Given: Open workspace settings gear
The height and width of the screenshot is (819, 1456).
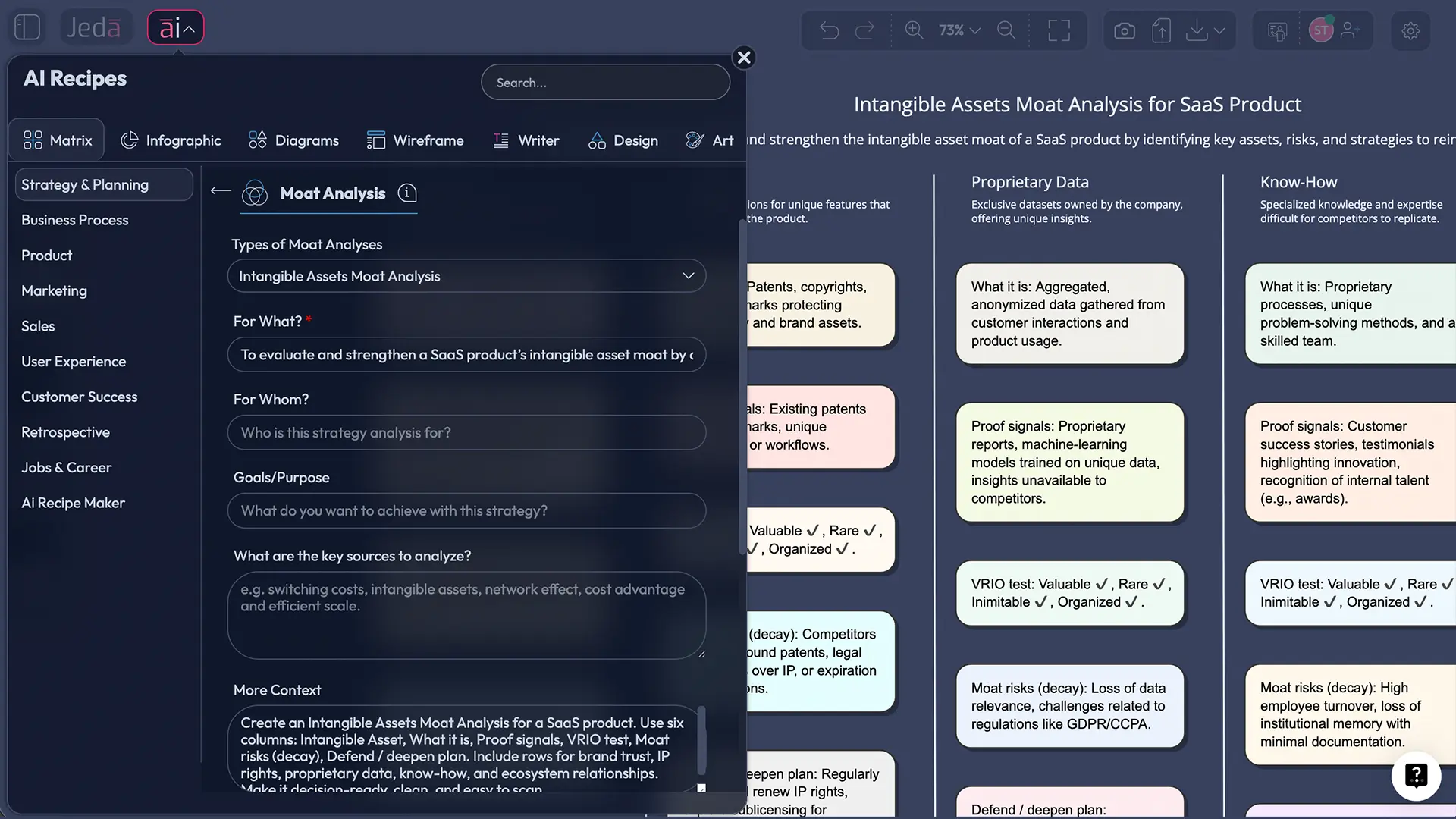Looking at the screenshot, I should pos(1410,30).
